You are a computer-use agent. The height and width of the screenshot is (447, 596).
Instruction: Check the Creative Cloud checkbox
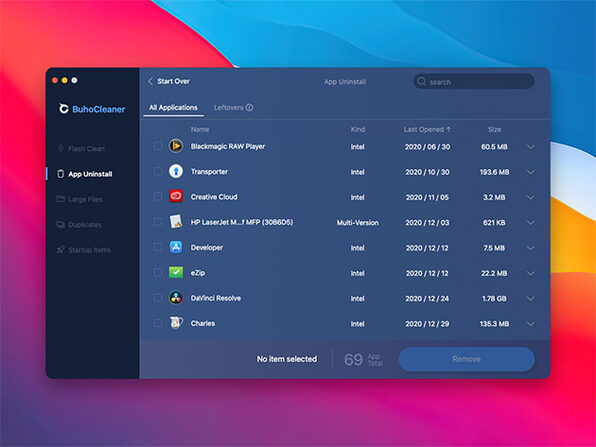[x=157, y=197]
